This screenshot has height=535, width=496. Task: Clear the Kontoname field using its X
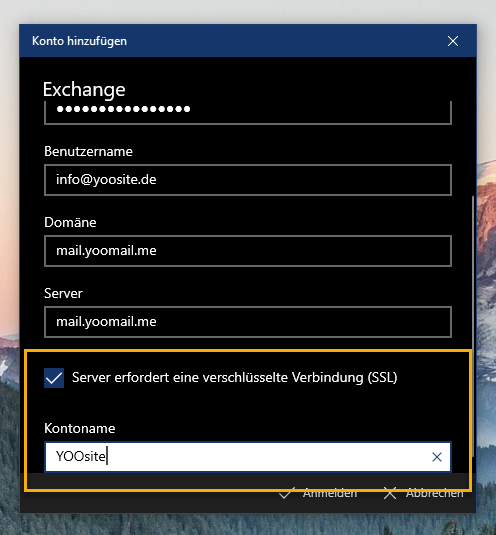click(x=437, y=457)
